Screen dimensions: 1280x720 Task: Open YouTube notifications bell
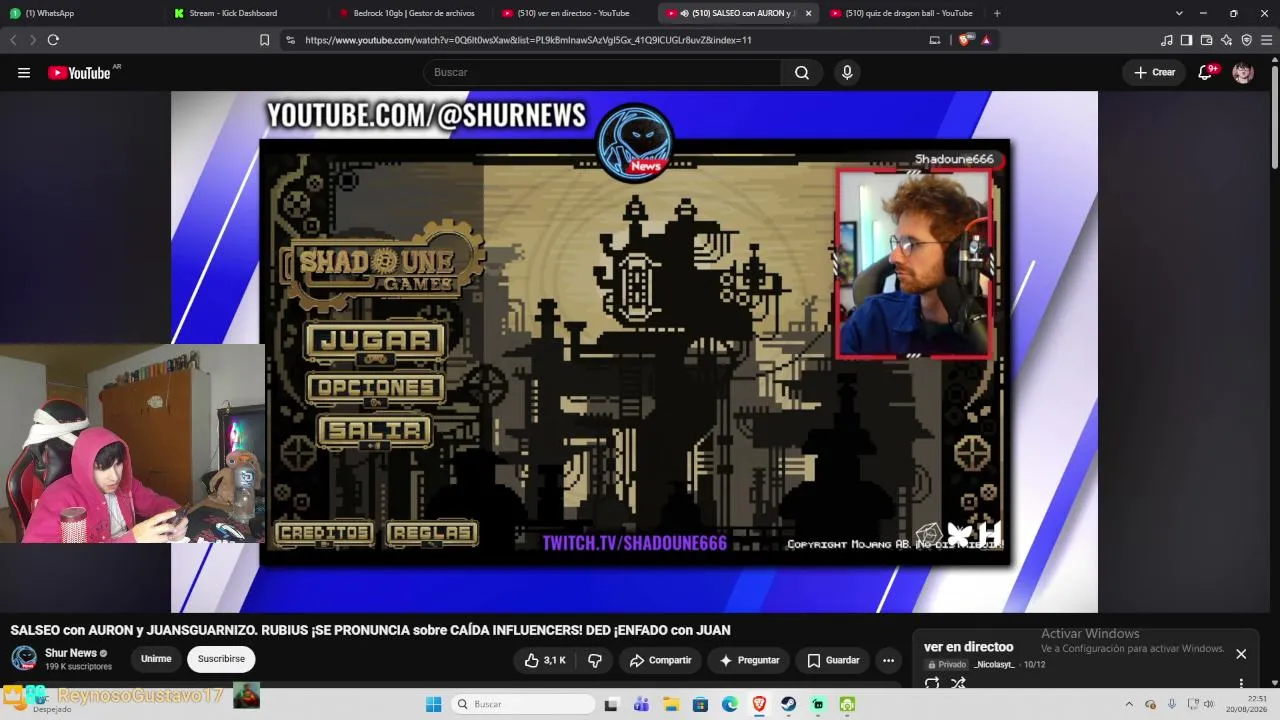click(x=1206, y=72)
